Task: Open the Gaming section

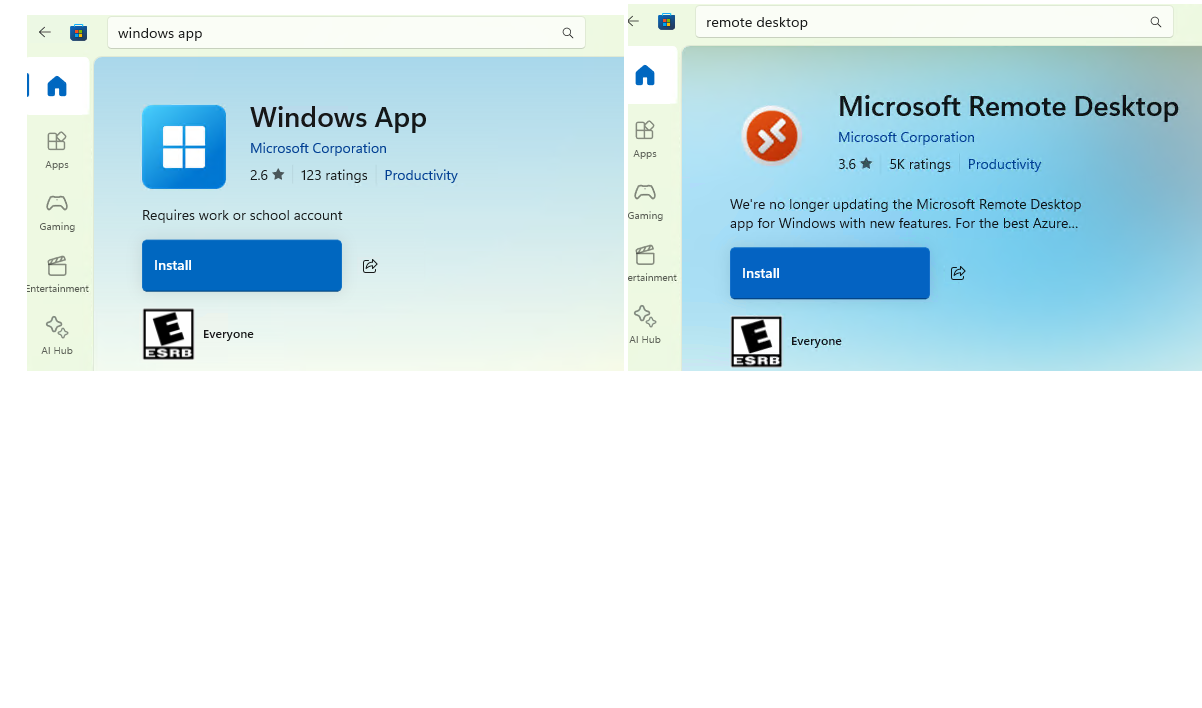Action: pyautogui.click(x=57, y=212)
